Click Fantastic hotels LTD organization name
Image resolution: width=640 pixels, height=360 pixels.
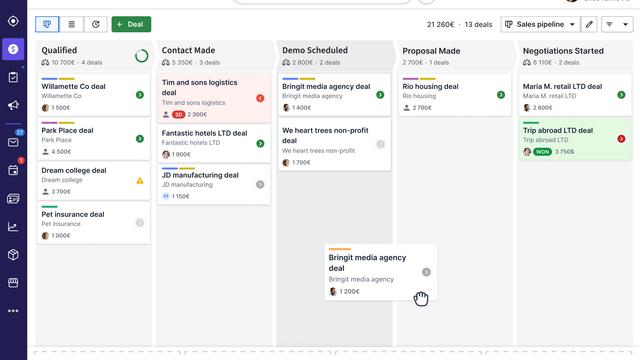click(191, 142)
